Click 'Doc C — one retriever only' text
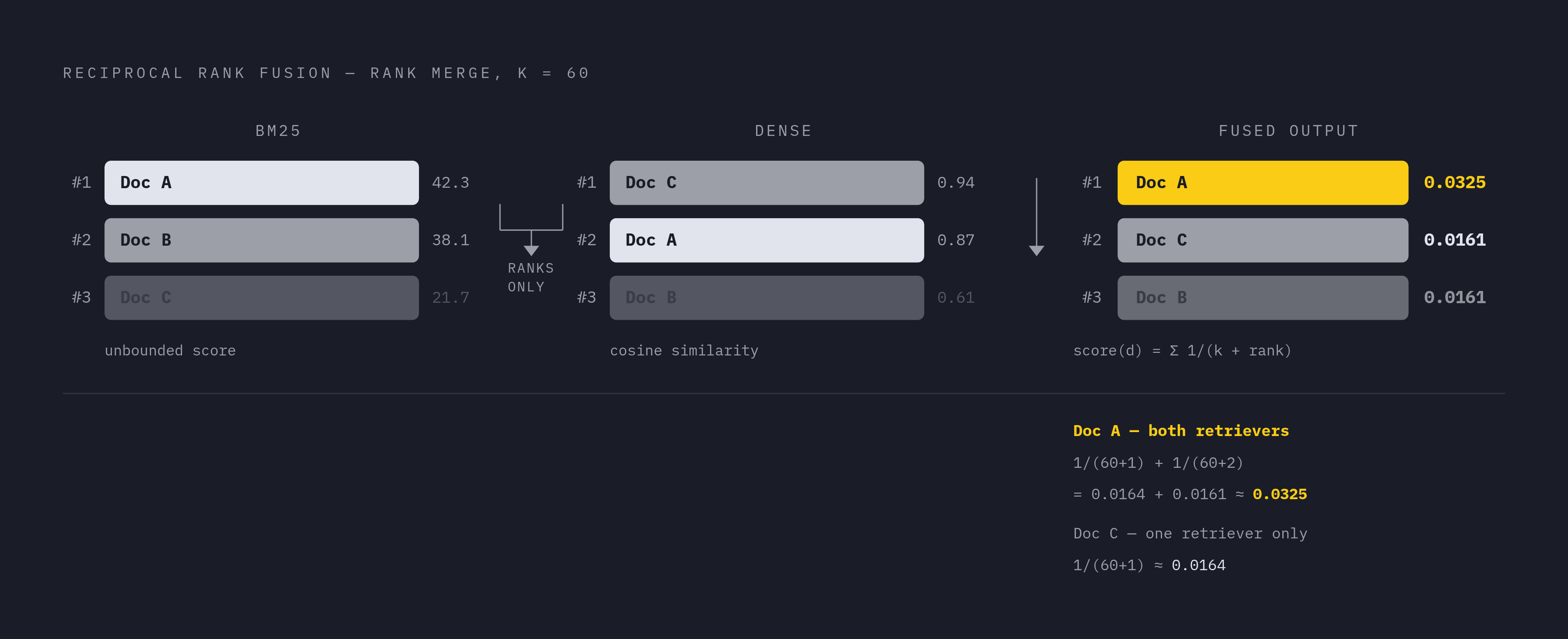This screenshot has height=639, width=1568. tap(1190, 534)
